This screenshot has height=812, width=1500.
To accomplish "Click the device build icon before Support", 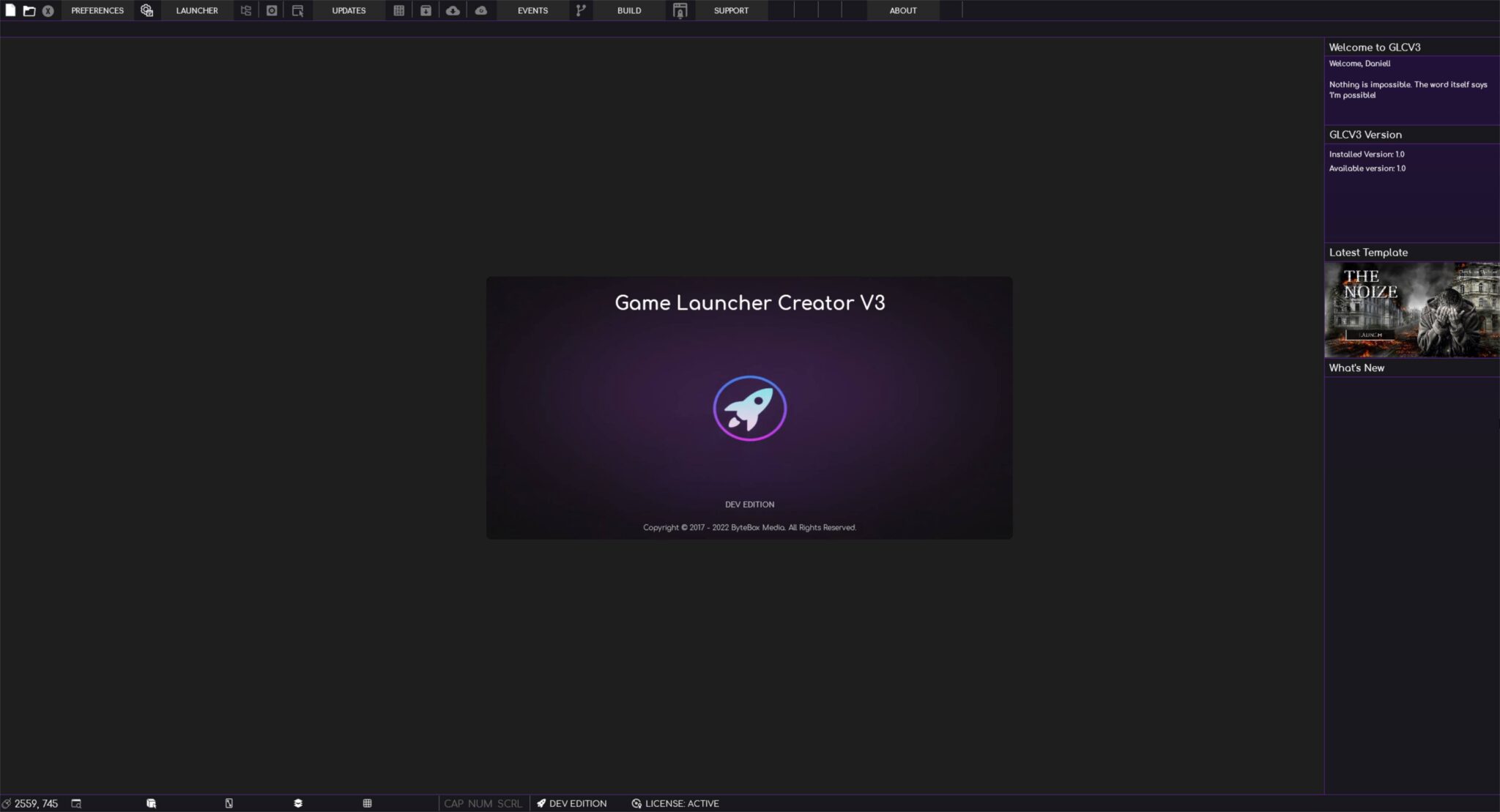I will (679, 10).
